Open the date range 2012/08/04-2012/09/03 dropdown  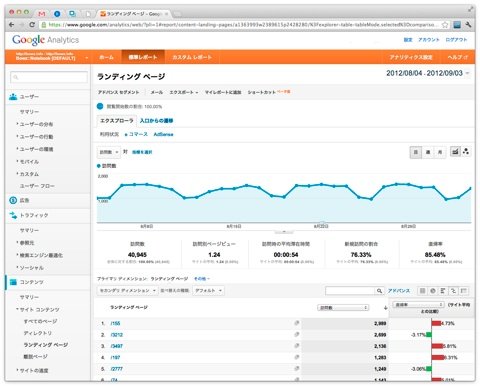(428, 73)
